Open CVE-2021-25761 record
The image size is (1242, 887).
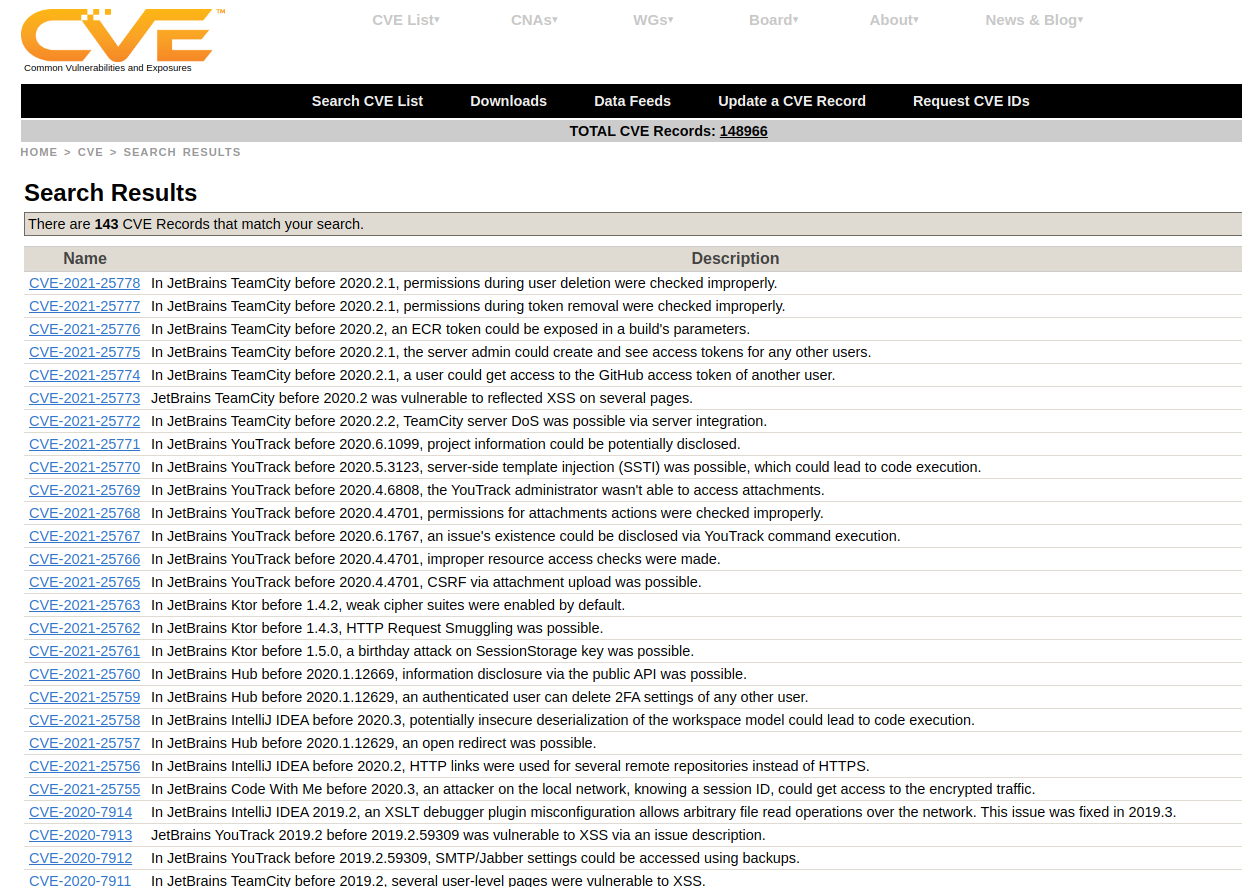click(x=85, y=651)
